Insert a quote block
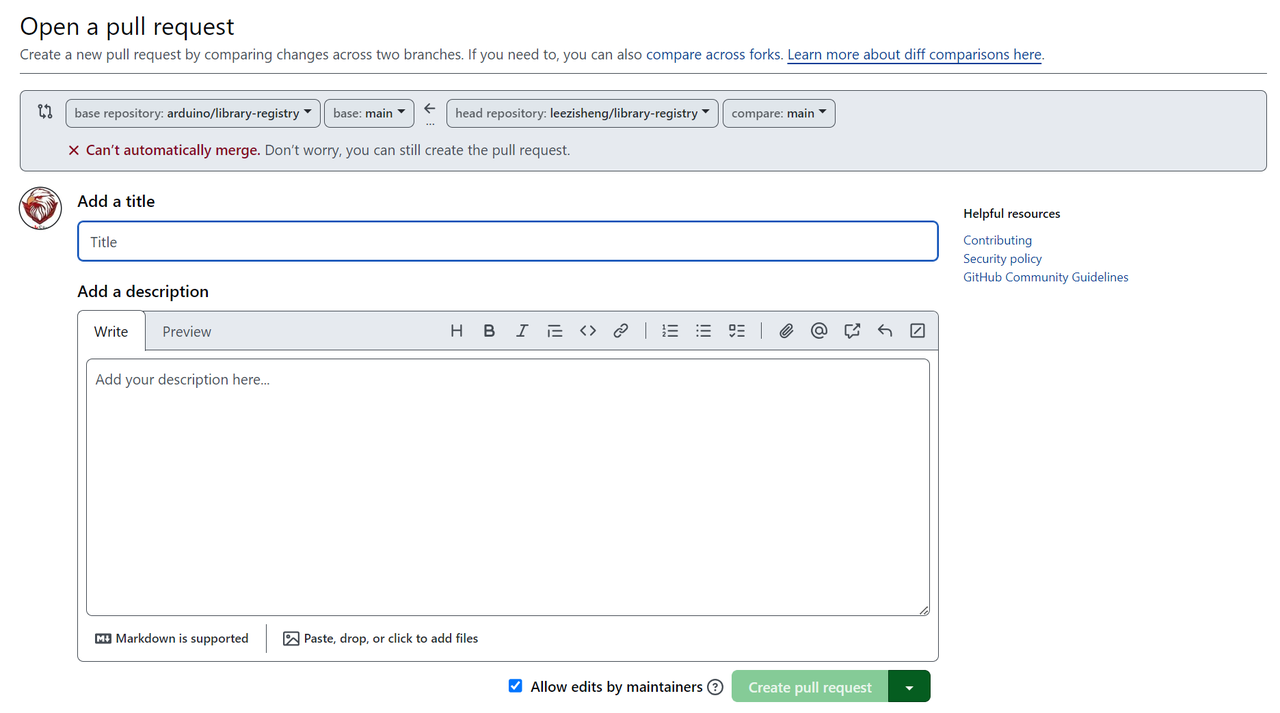This screenshot has width=1280, height=713. [x=555, y=331]
